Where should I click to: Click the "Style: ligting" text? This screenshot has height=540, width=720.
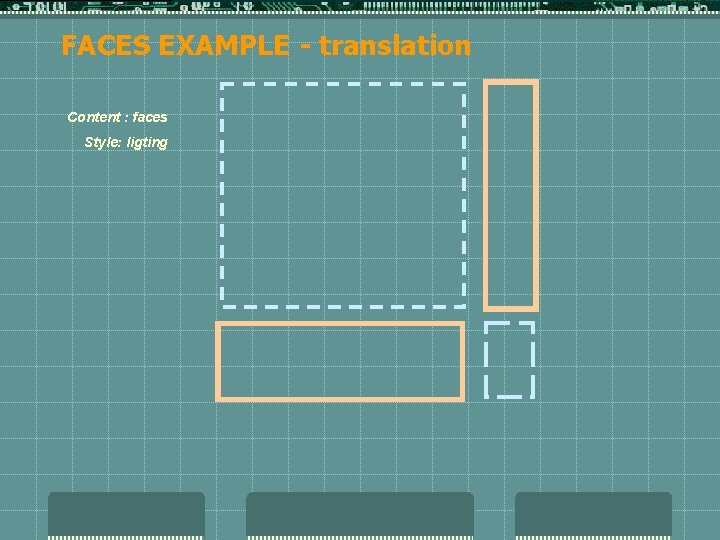(x=126, y=142)
